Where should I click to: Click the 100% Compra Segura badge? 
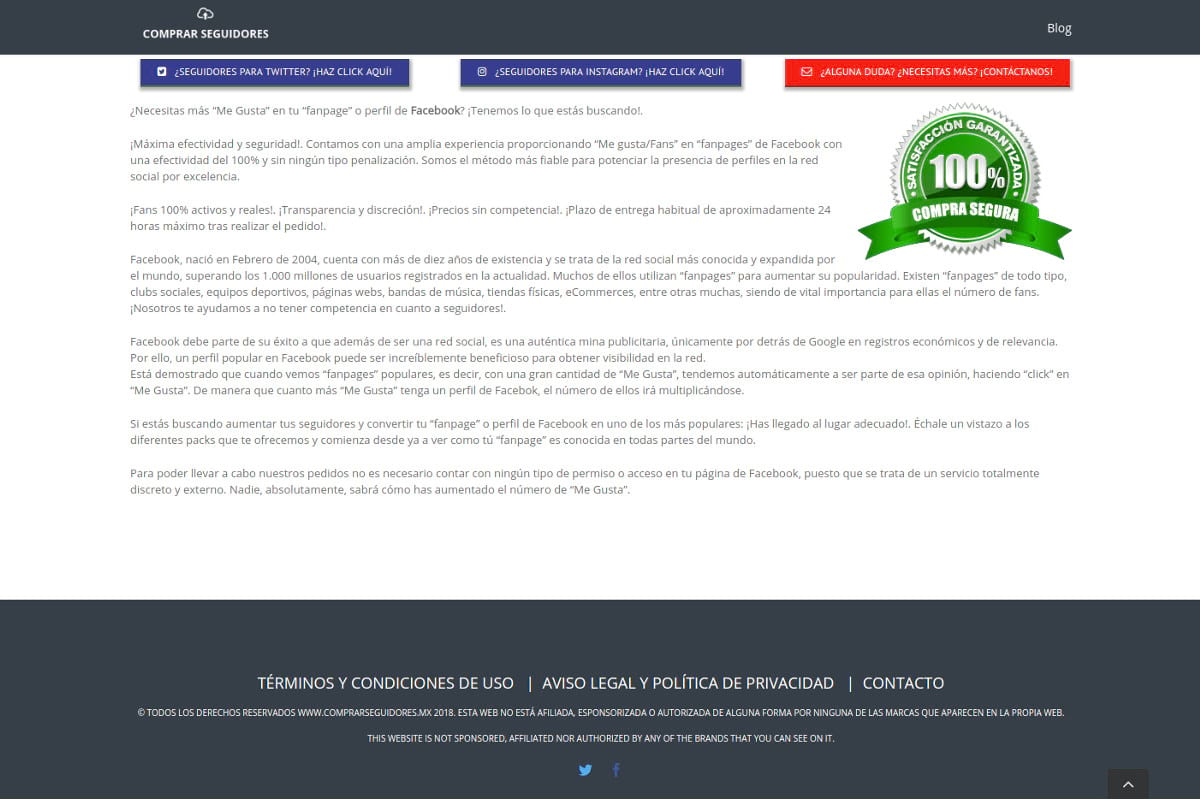[x=964, y=182]
